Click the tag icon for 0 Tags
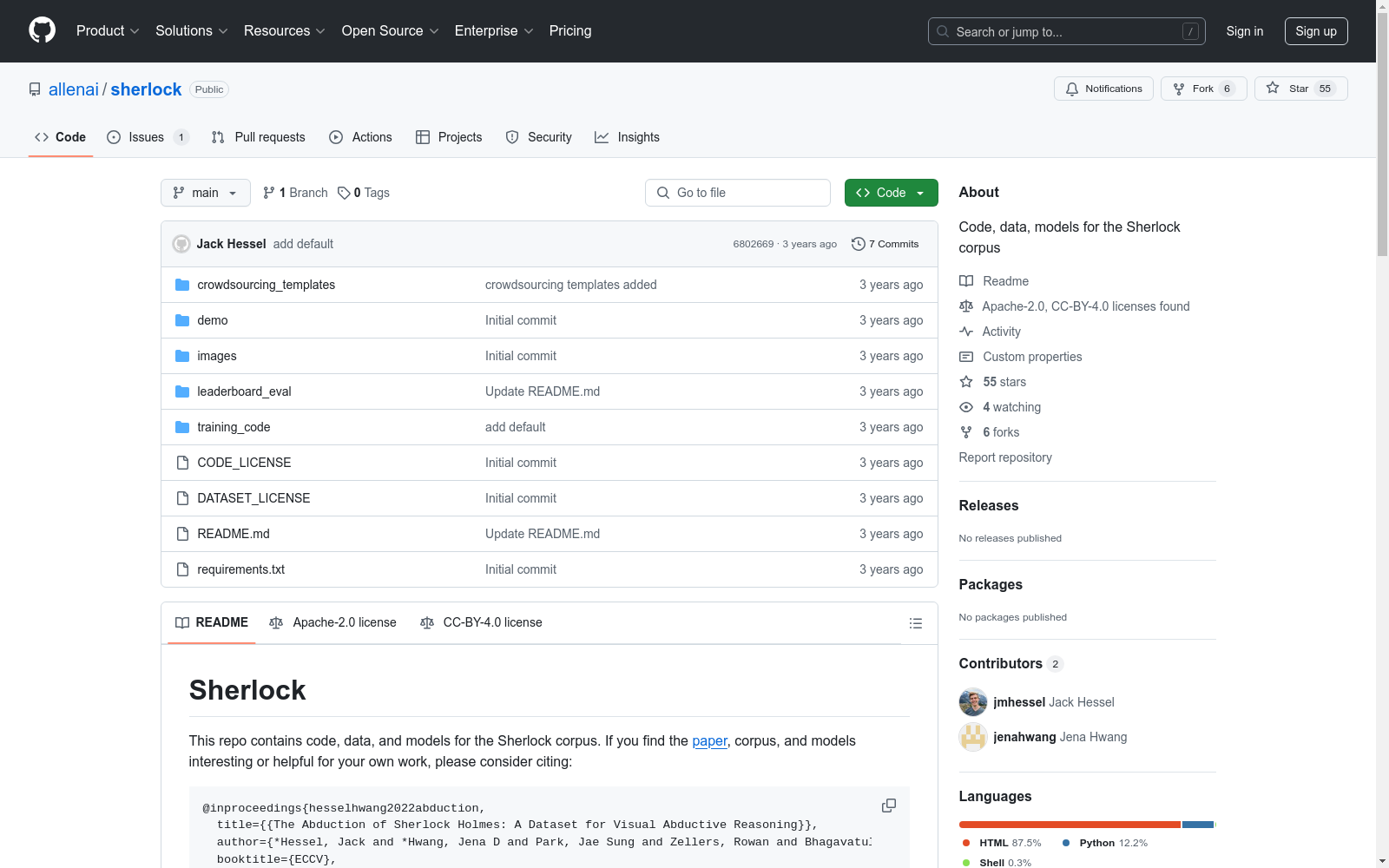The width and height of the screenshot is (1389, 868). pyautogui.click(x=344, y=193)
